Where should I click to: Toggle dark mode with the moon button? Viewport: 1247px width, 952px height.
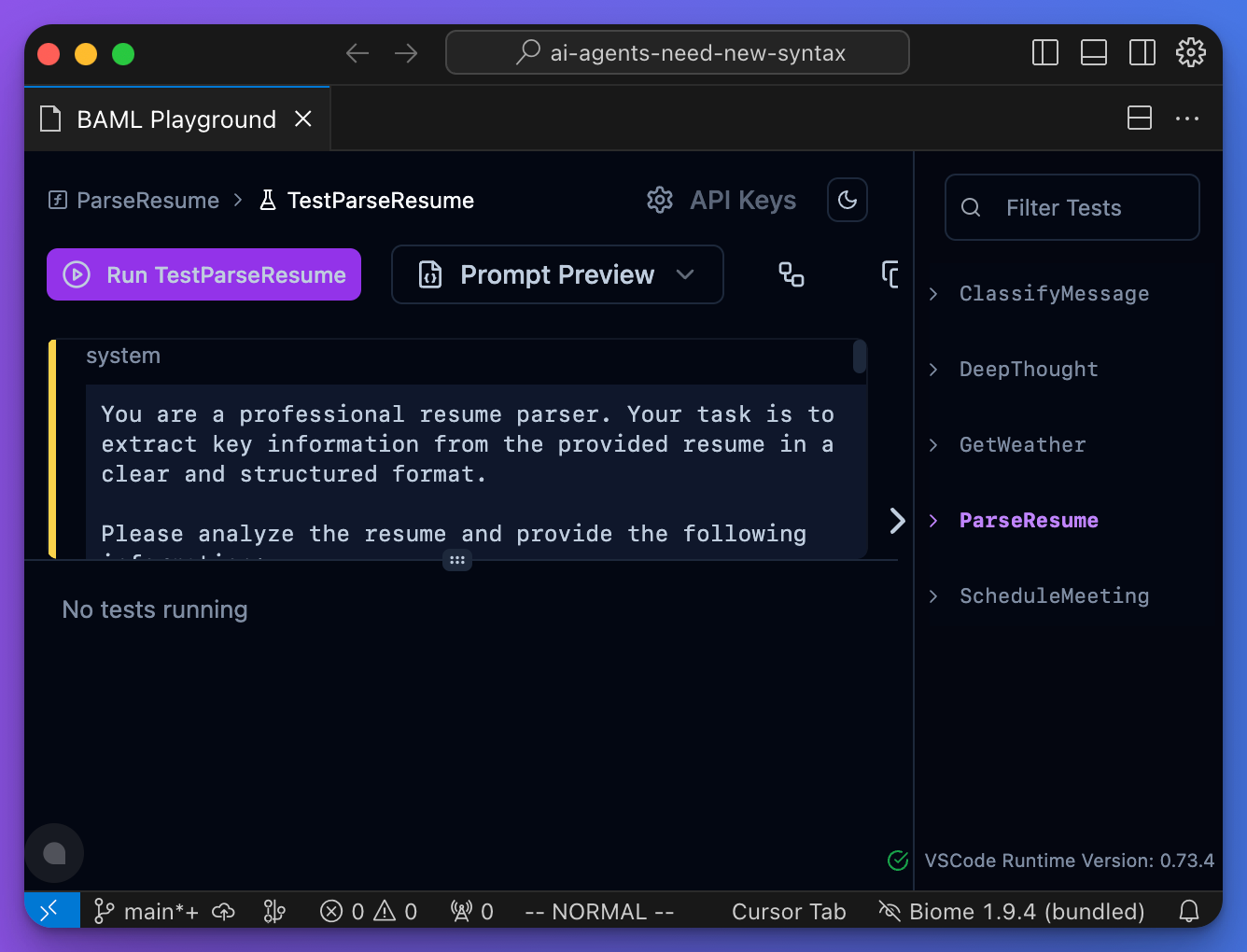point(848,200)
